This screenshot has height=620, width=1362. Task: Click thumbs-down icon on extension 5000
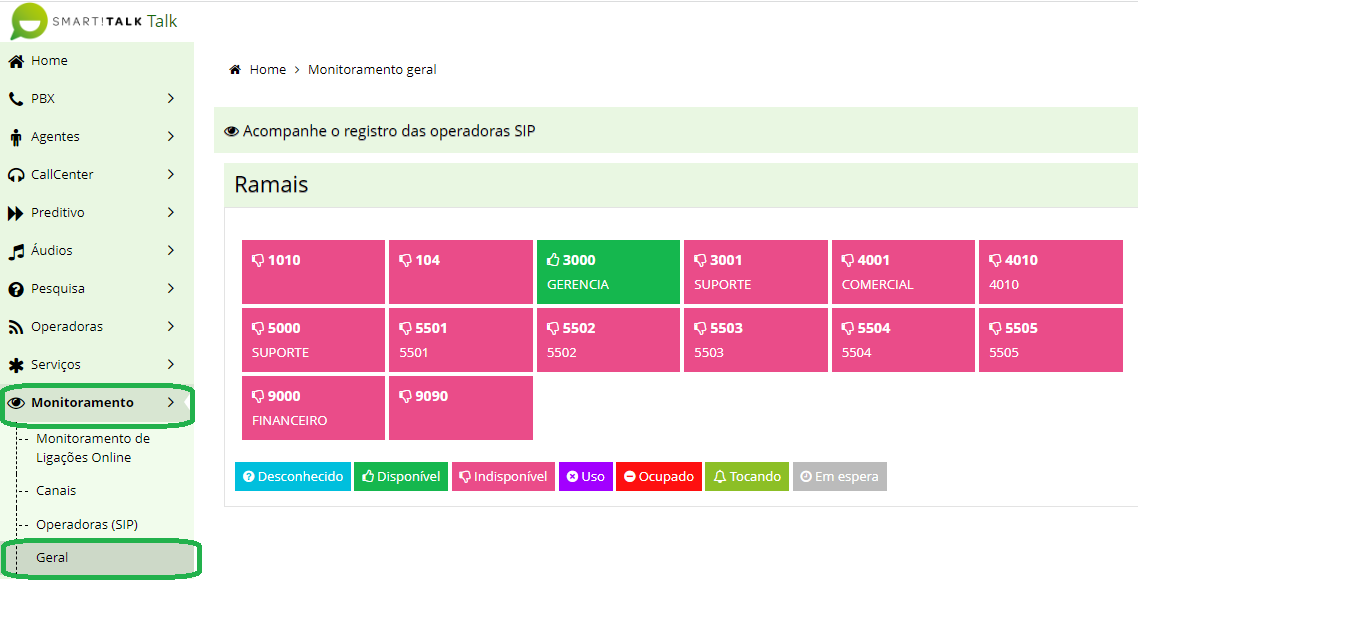coord(258,328)
